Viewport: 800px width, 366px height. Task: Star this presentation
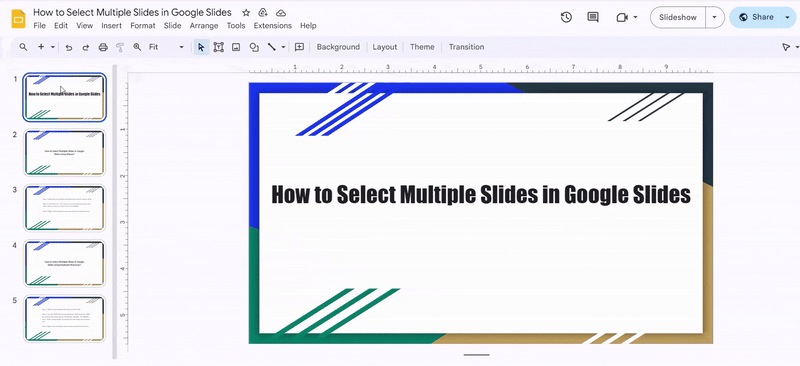pyautogui.click(x=246, y=12)
